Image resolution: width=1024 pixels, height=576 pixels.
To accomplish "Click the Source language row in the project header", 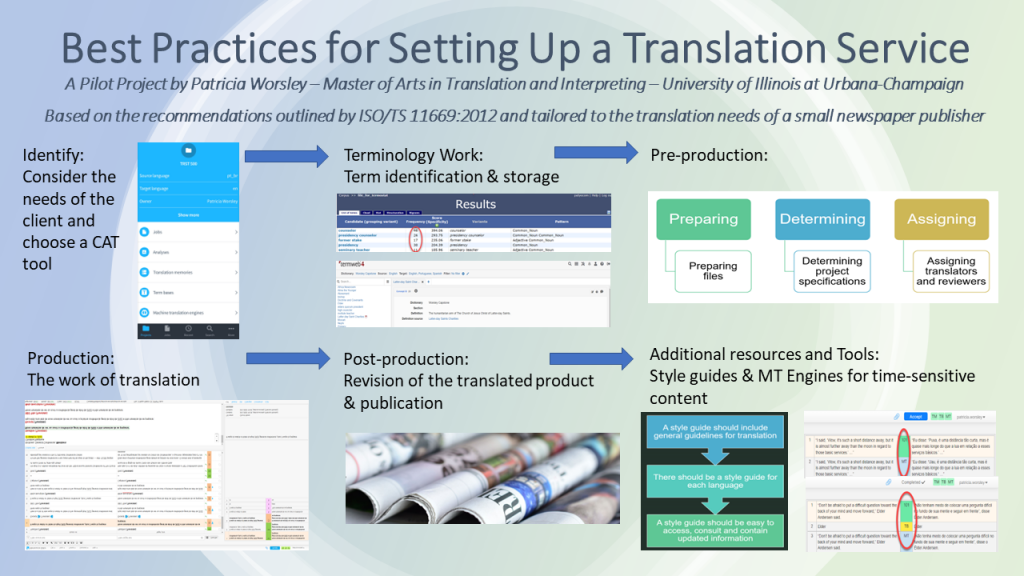I will click(x=188, y=176).
